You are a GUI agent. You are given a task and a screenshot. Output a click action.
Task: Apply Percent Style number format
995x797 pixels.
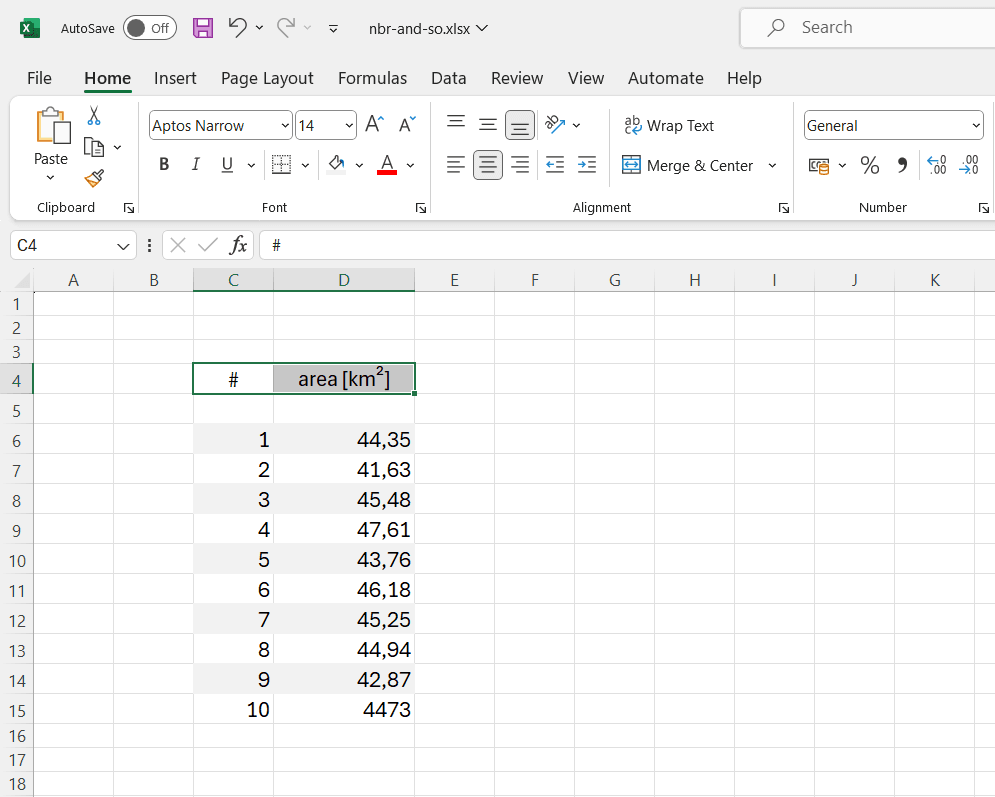pos(870,165)
